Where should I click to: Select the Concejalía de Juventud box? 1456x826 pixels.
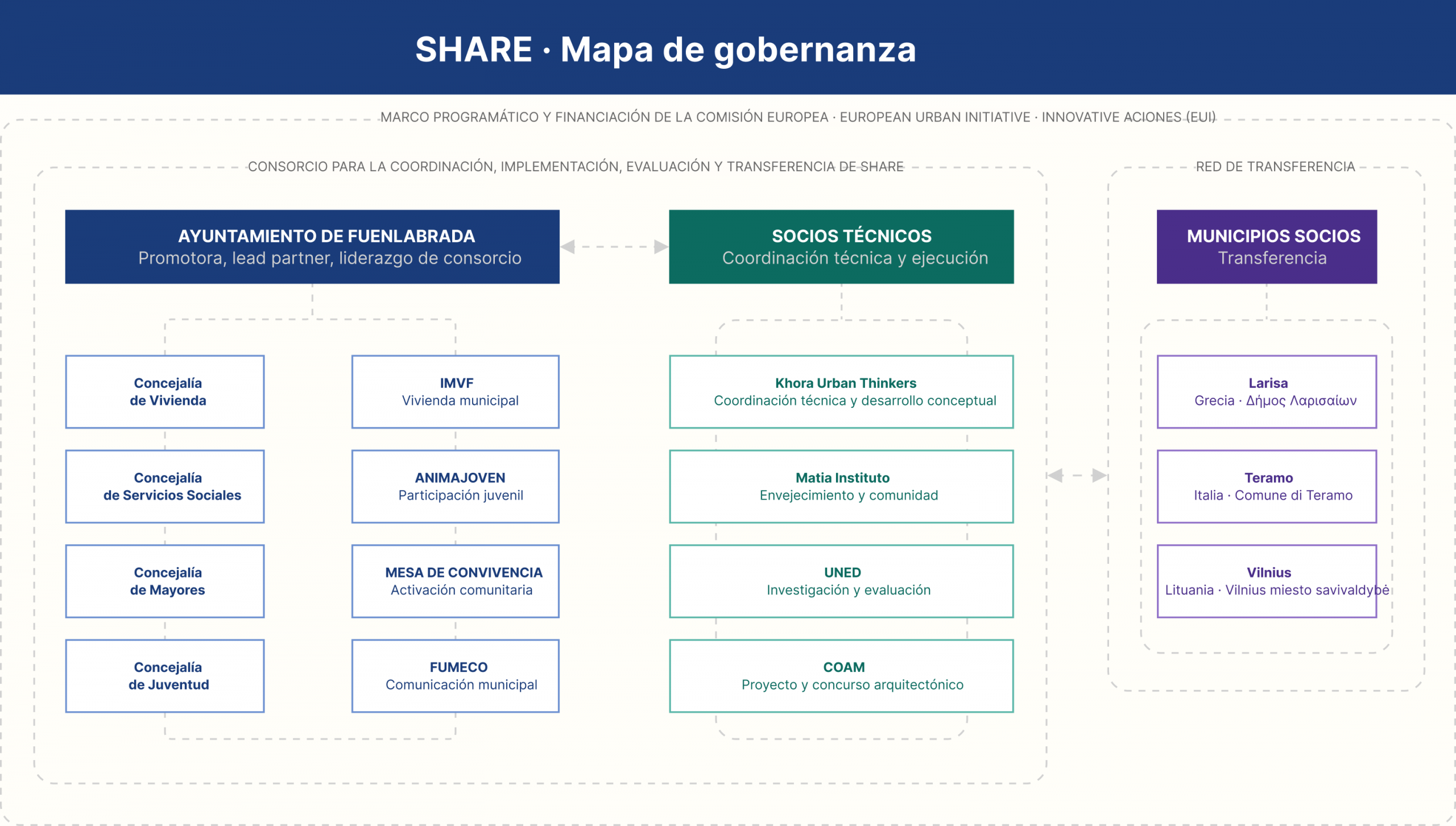[x=165, y=676]
